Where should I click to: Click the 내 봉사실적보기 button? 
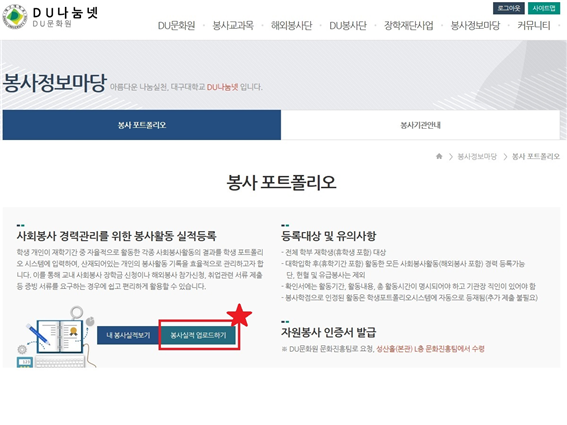tap(128, 335)
